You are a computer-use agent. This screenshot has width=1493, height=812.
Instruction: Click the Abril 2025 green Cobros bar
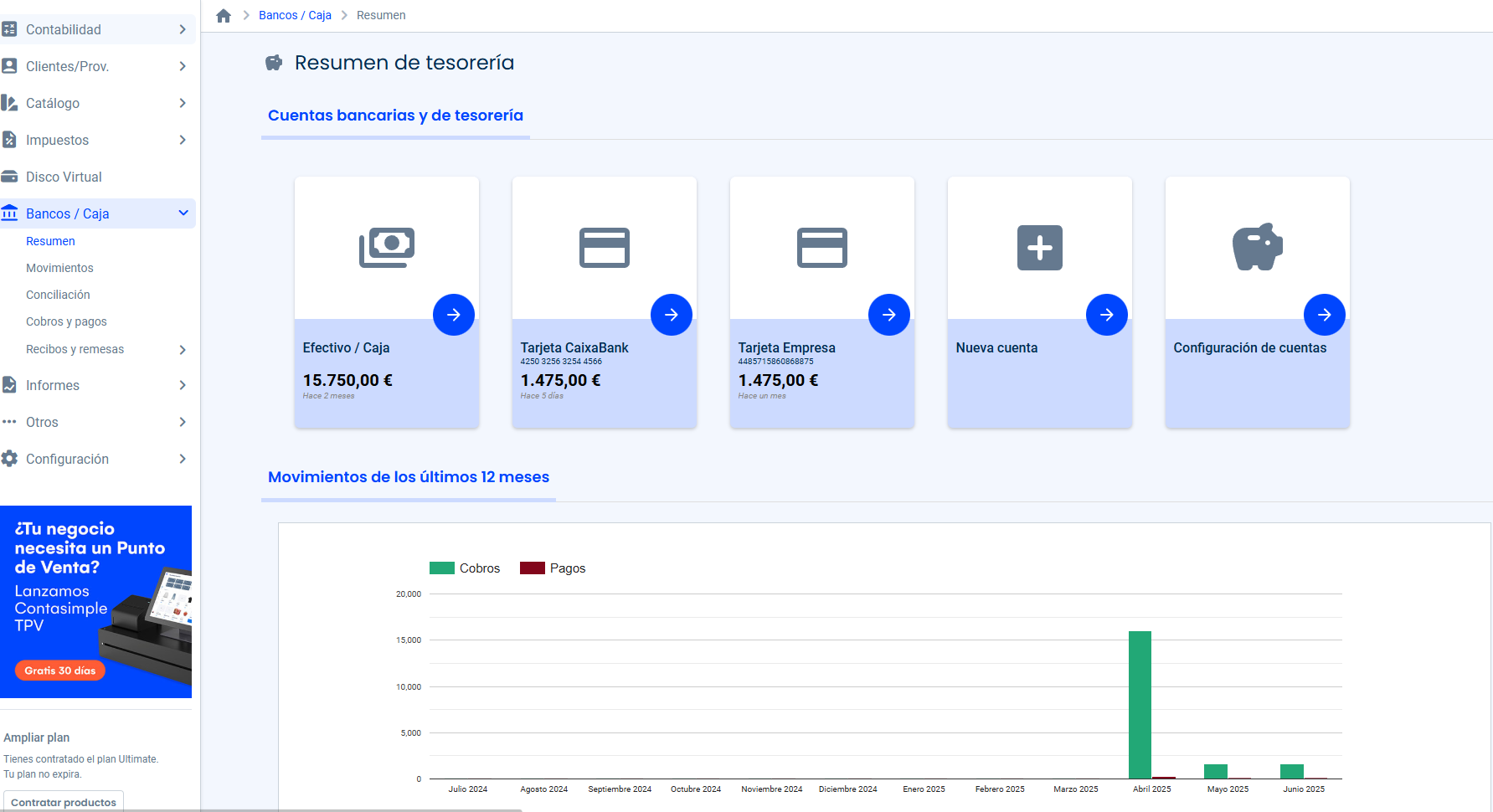(1140, 705)
